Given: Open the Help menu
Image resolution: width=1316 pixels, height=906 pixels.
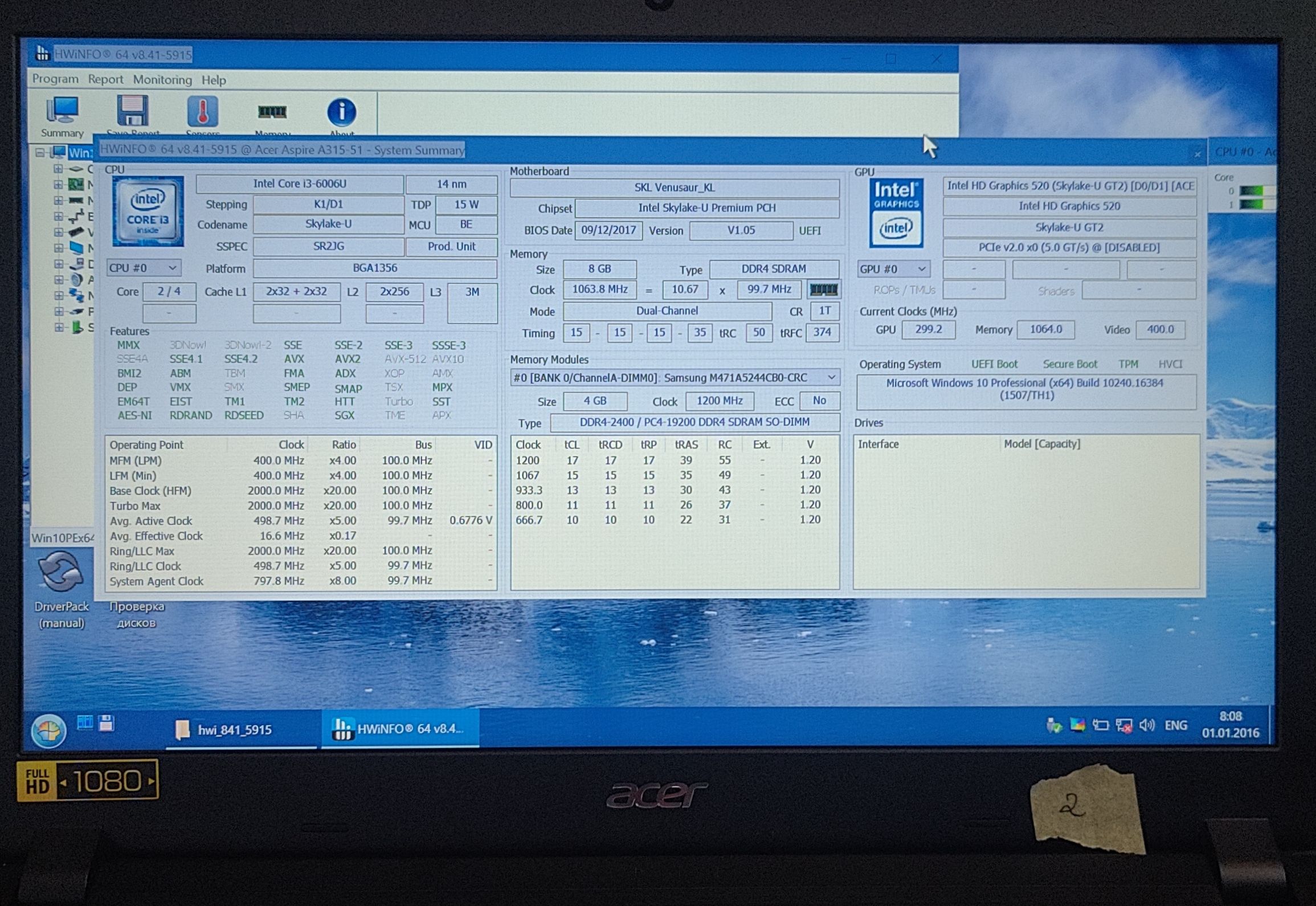Looking at the screenshot, I should click(x=214, y=80).
